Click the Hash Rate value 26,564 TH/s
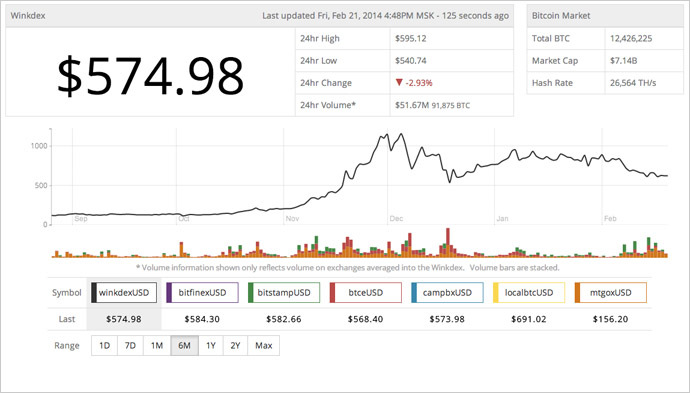690x393 pixels. pyautogui.click(x=633, y=83)
